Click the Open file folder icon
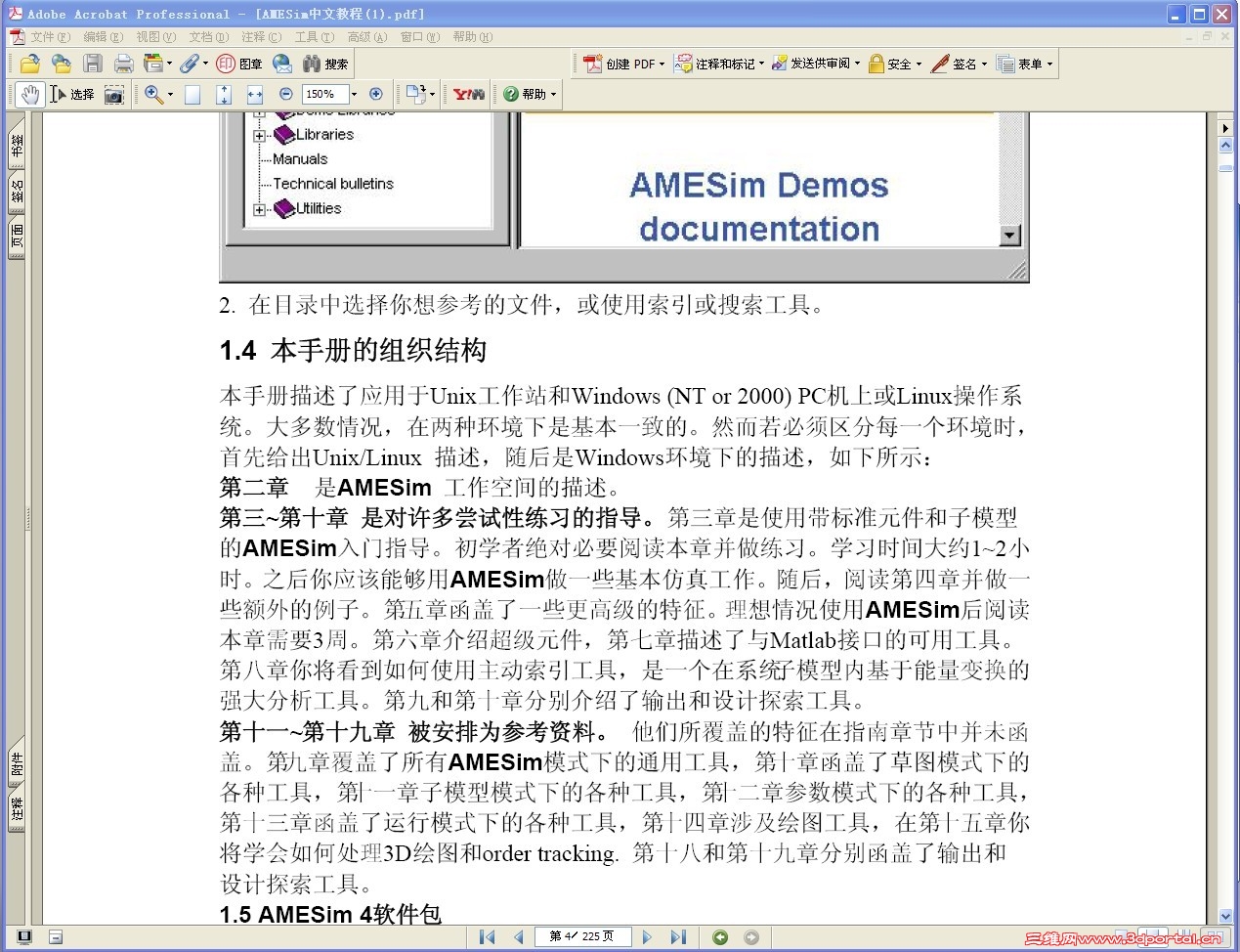The height and width of the screenshot is (952, 1240). click(30, 64)
